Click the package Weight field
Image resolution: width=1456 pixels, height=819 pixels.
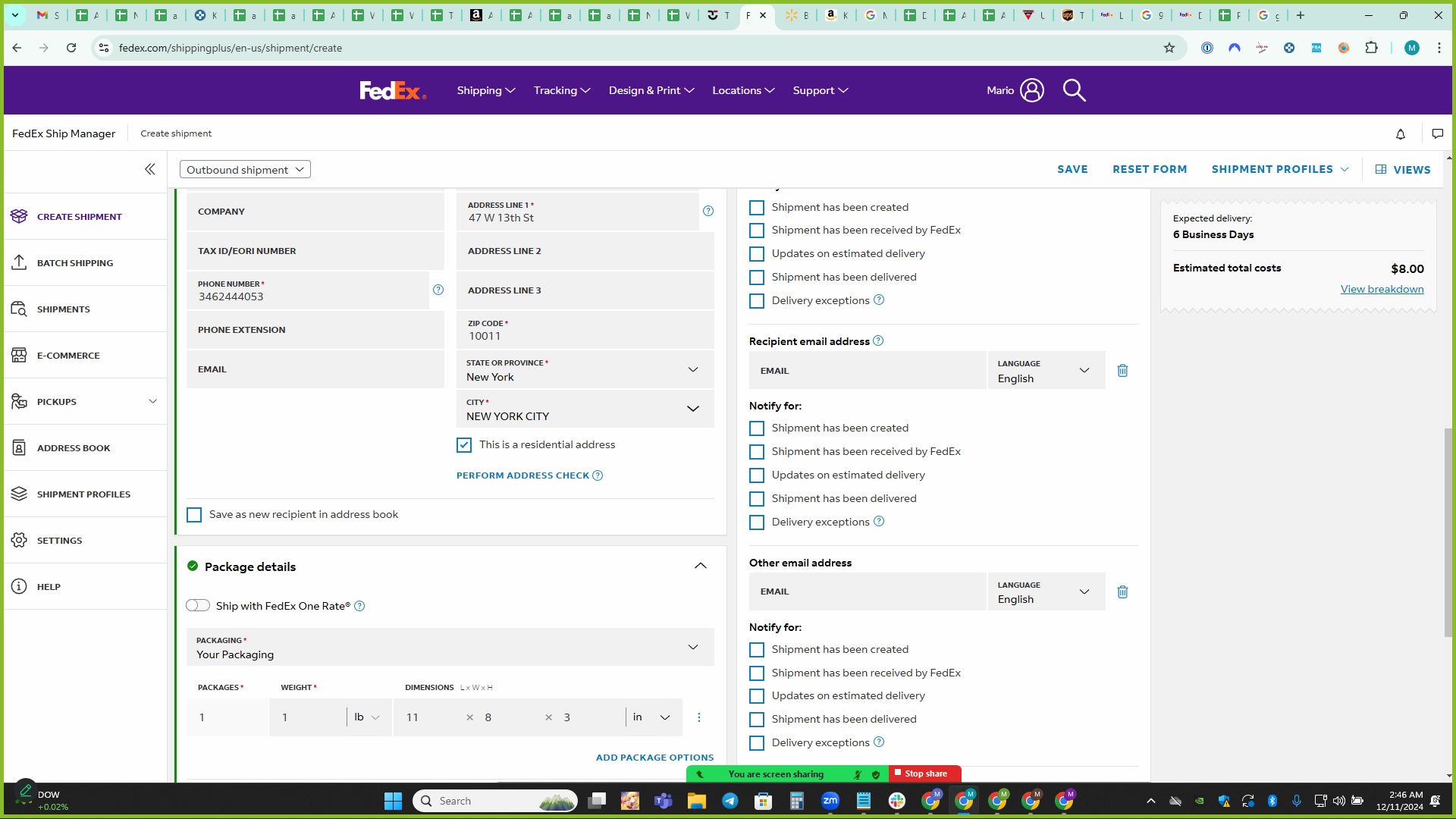click(x=308, y=717)
